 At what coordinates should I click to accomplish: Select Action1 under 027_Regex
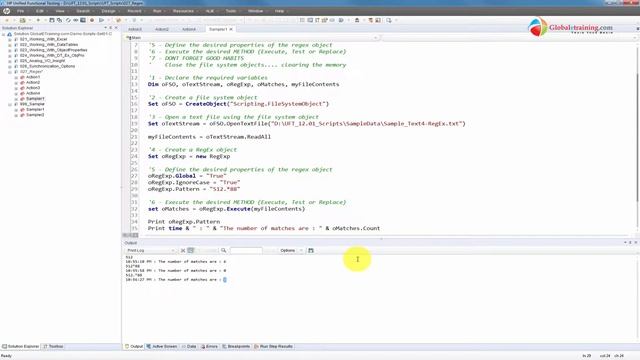[33, 77]
